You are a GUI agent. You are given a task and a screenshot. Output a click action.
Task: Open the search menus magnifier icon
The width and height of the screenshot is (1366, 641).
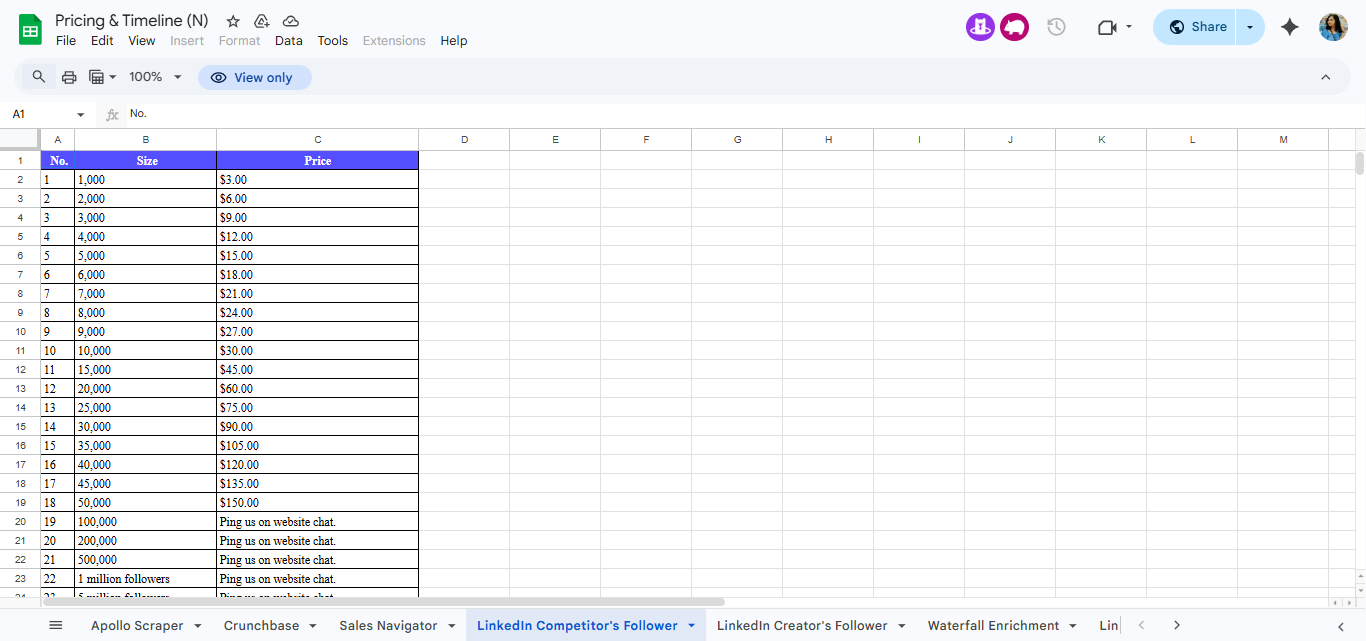pyautogui.click(x=39, y=77)
